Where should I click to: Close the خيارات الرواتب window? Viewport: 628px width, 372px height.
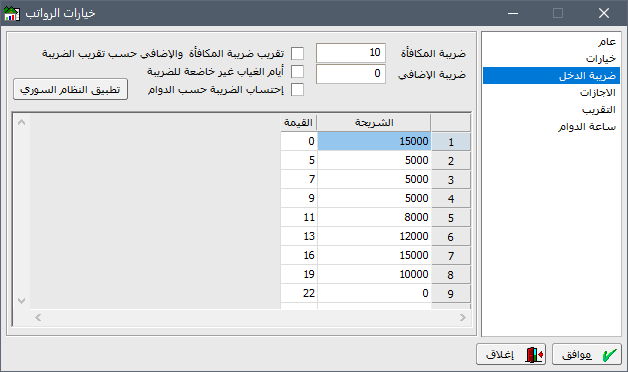[x=604, y=13]
